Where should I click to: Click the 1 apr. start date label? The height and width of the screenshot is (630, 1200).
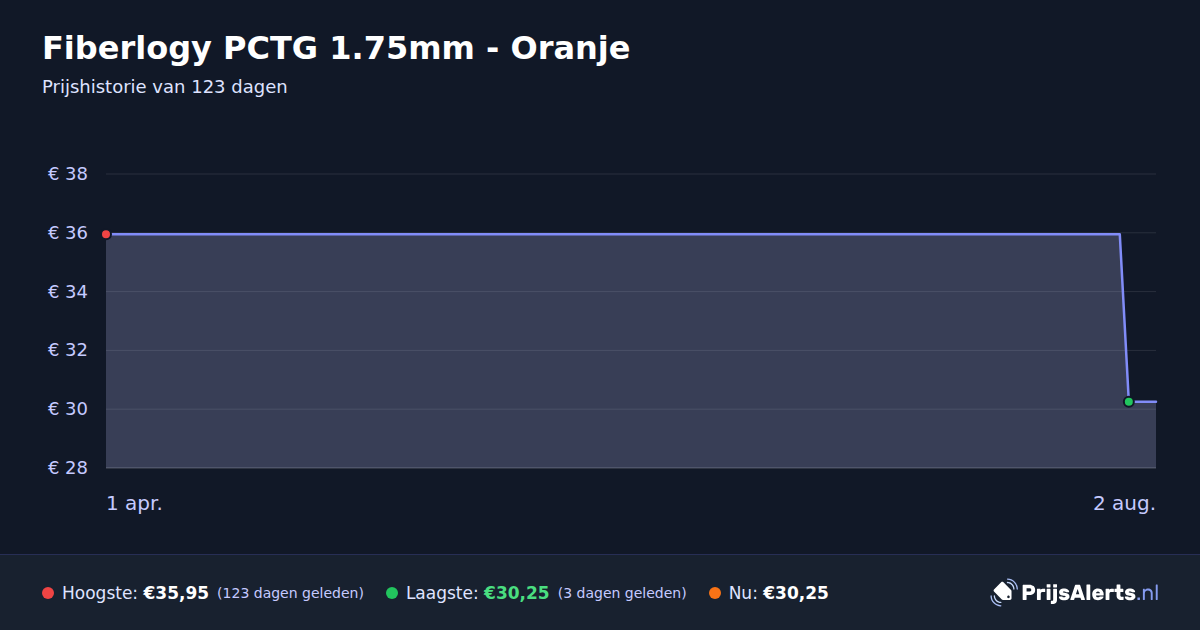(x=135, y=504)
